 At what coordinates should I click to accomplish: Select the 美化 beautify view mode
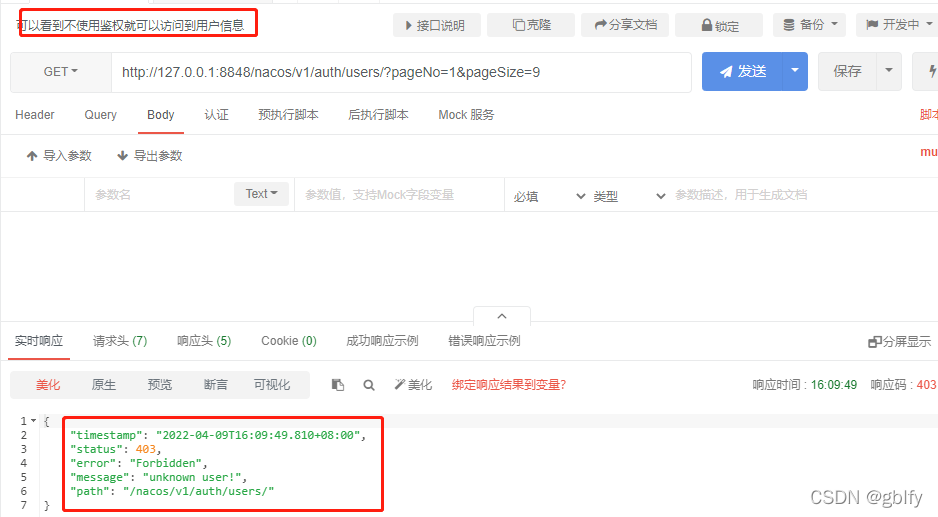(48, 385)
